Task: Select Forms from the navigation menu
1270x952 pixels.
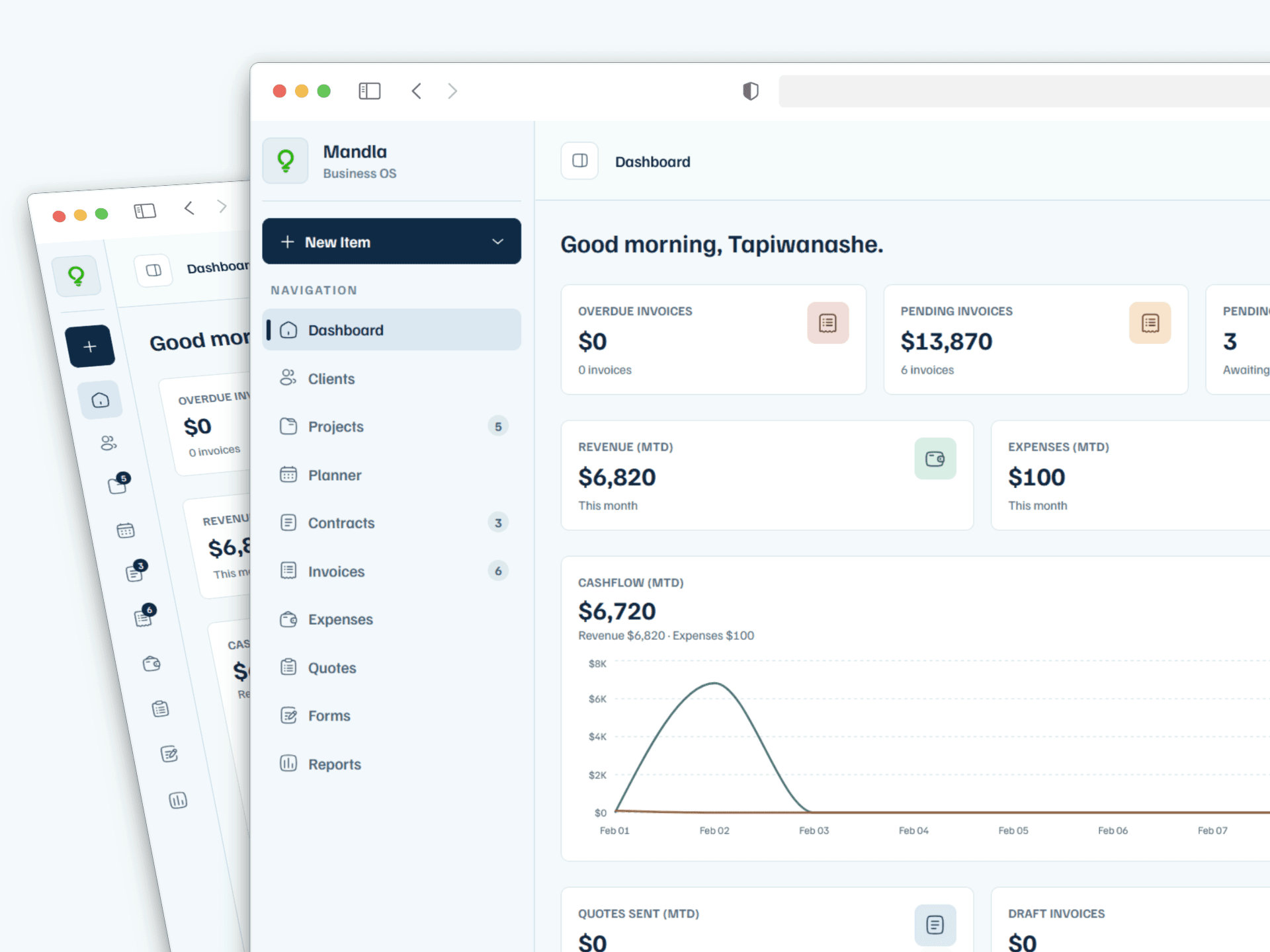Action: coord(329,715)
